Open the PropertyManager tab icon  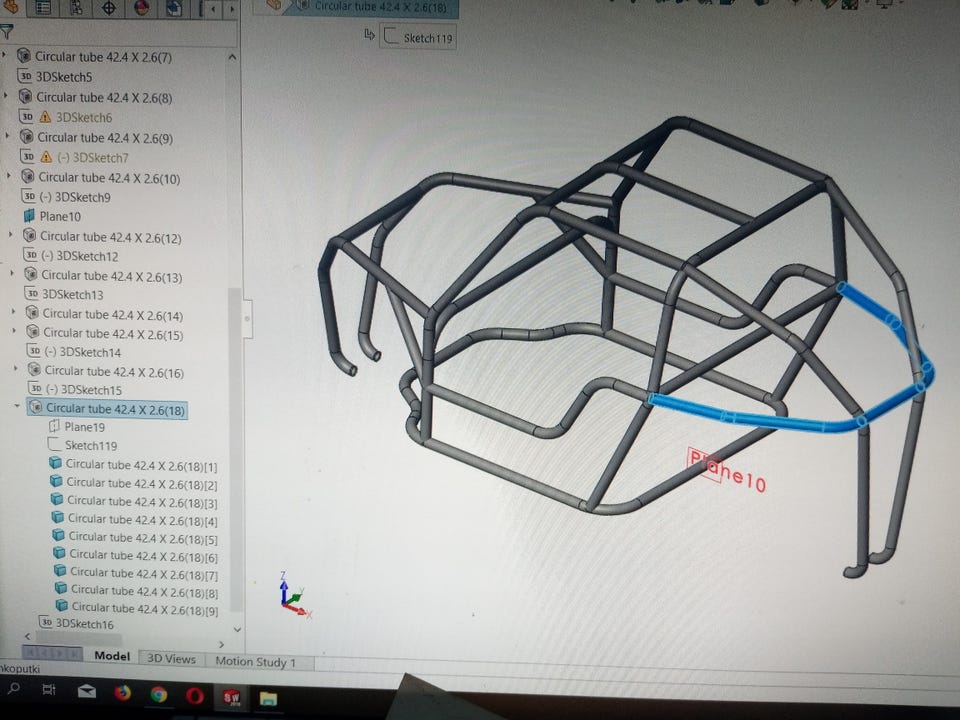43,7
